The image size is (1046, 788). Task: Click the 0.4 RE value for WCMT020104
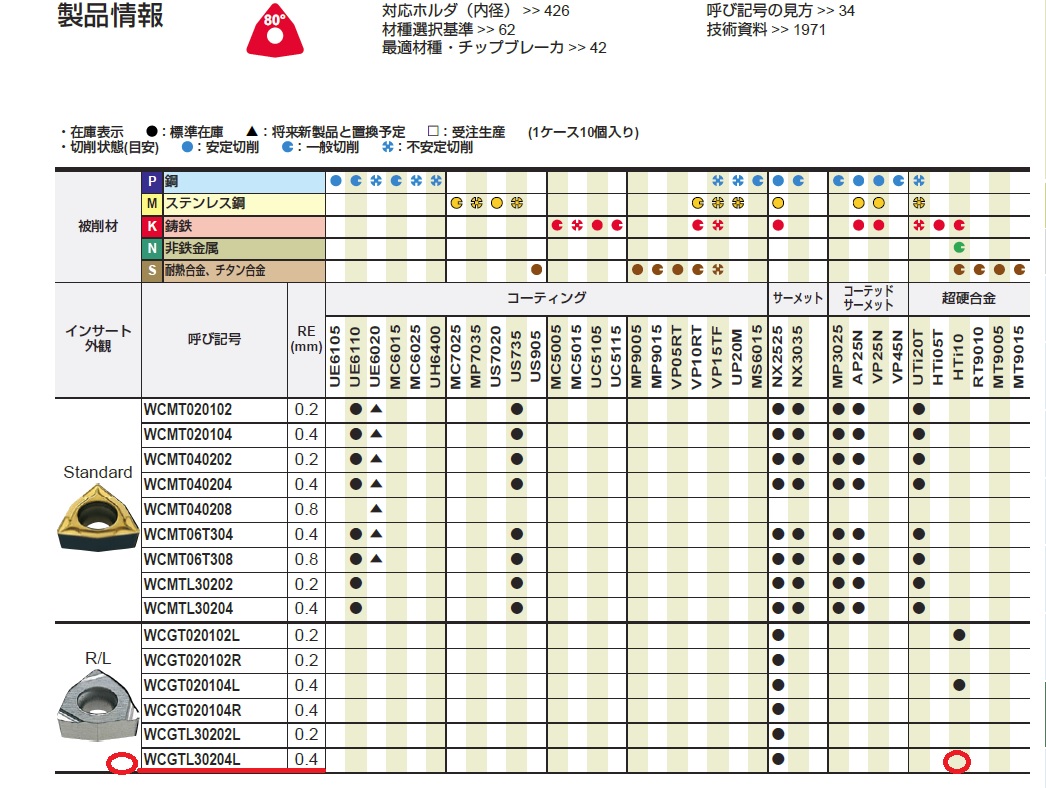[x=306, y=434]
